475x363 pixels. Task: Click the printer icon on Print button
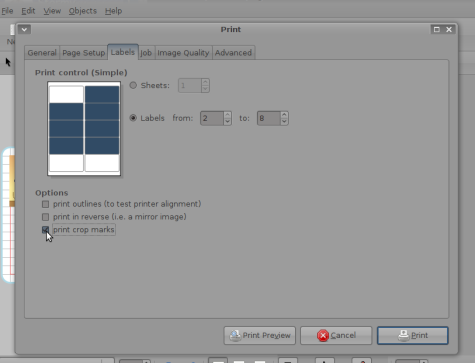(x=403, y=335)
